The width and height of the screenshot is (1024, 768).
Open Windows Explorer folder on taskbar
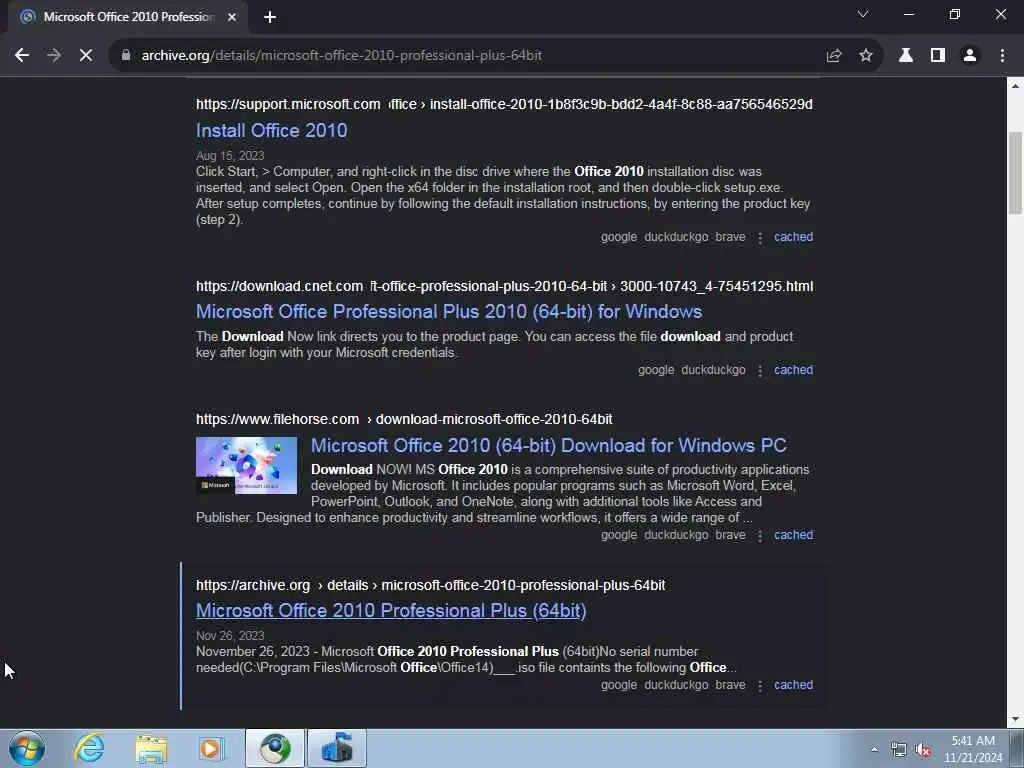[x=151, y=748]
